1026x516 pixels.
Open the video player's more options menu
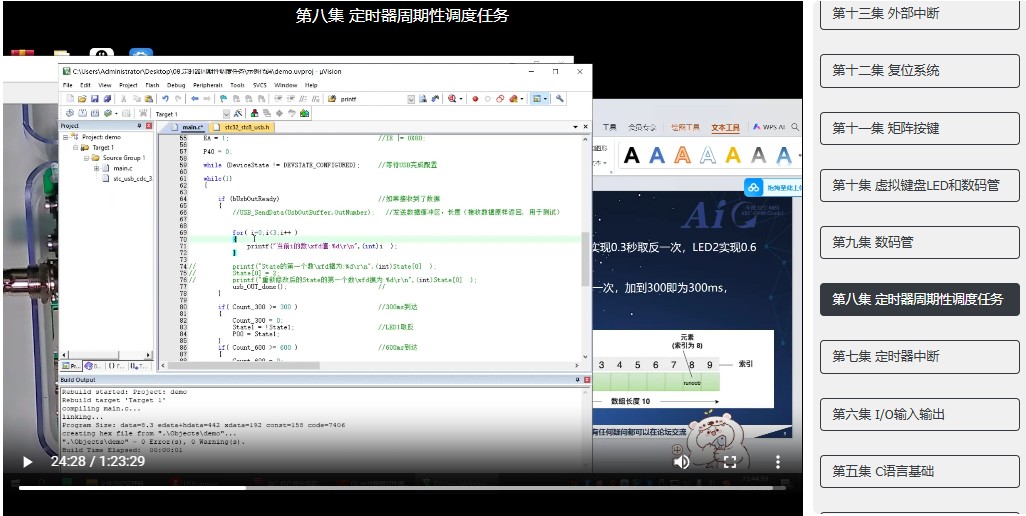(777, 462)
